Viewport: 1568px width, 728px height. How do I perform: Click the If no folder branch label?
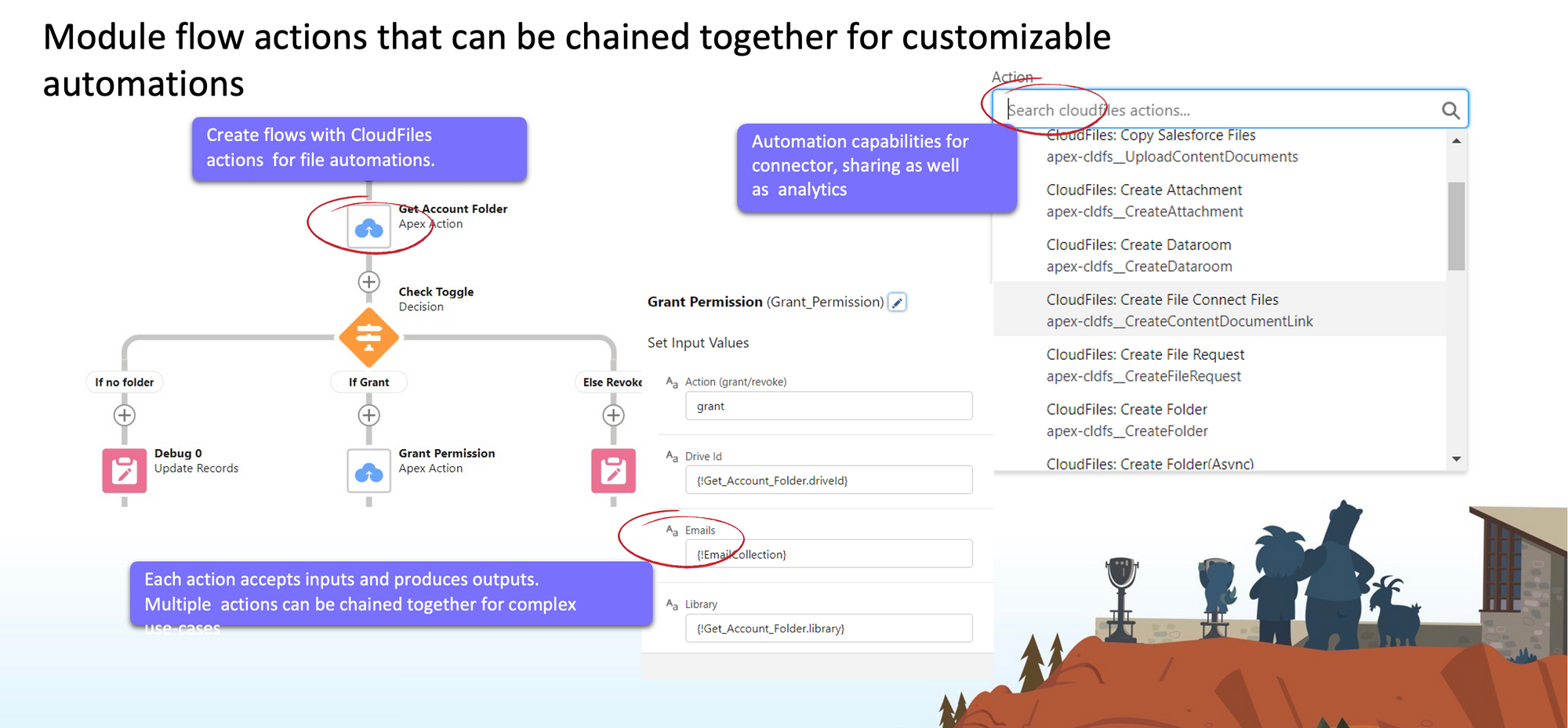point(125,382)
